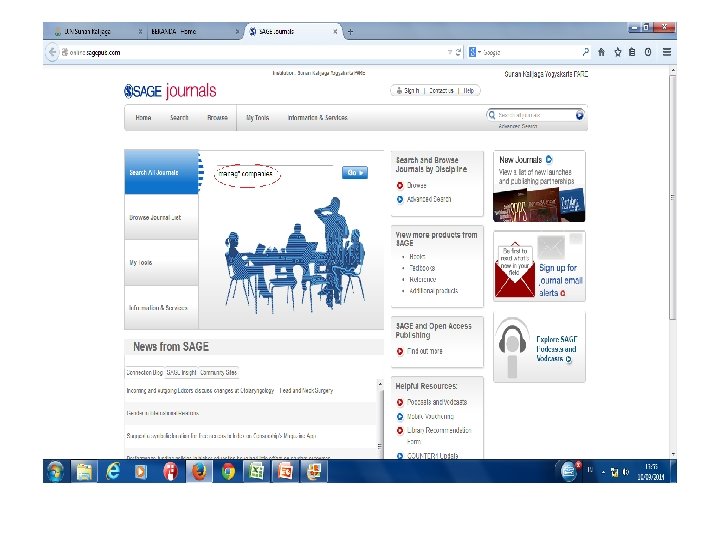Click Find out more under Open Access Publishing
Image resolution: width=720 pixels, height=540 pixels.
(x=425, y=351)
